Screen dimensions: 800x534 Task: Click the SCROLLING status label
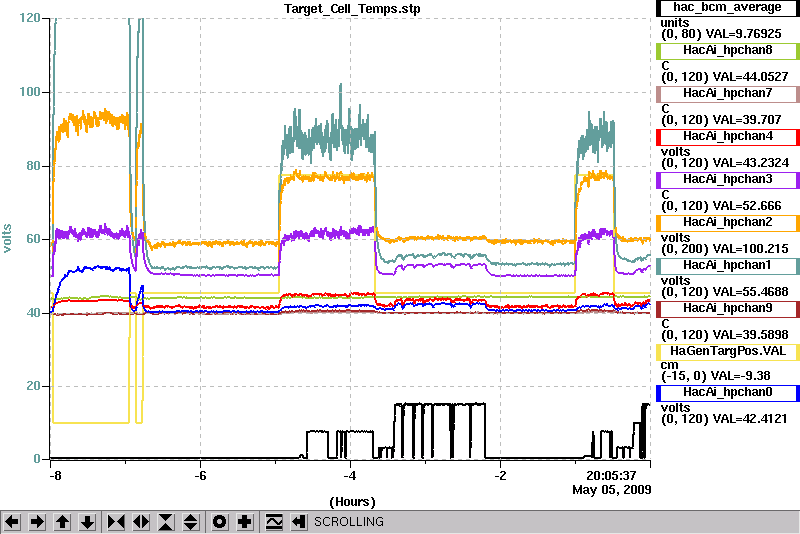coord(348,522)
